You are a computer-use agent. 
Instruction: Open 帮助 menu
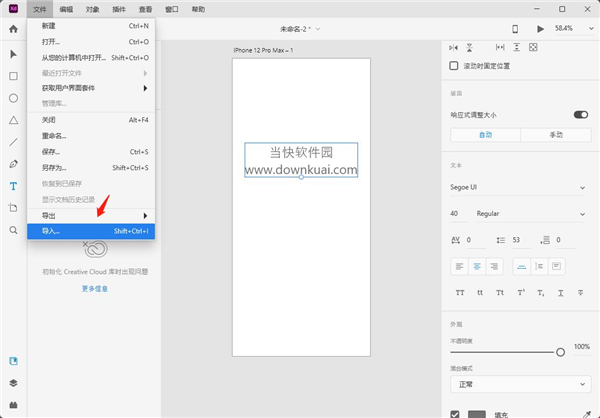(198, 9)
